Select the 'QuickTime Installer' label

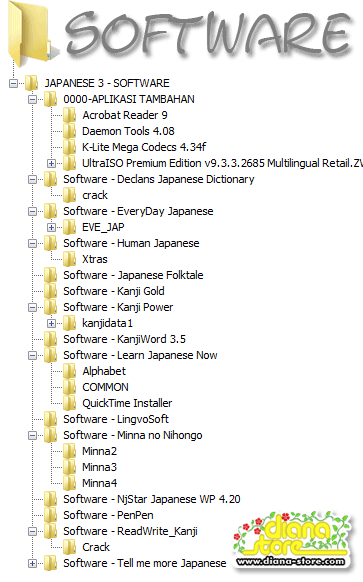tap(127, 403)
